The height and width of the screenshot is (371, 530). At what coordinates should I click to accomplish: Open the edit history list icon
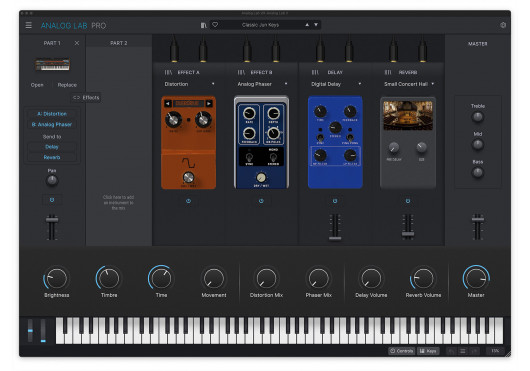coord(463,351)
